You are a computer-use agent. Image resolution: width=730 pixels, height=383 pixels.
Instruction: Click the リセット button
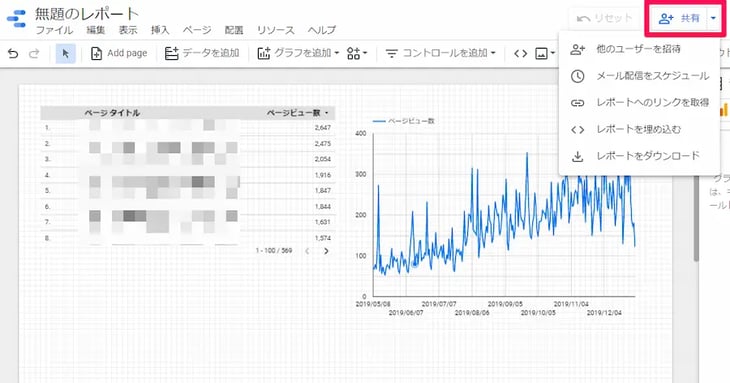tap(604, 19)
